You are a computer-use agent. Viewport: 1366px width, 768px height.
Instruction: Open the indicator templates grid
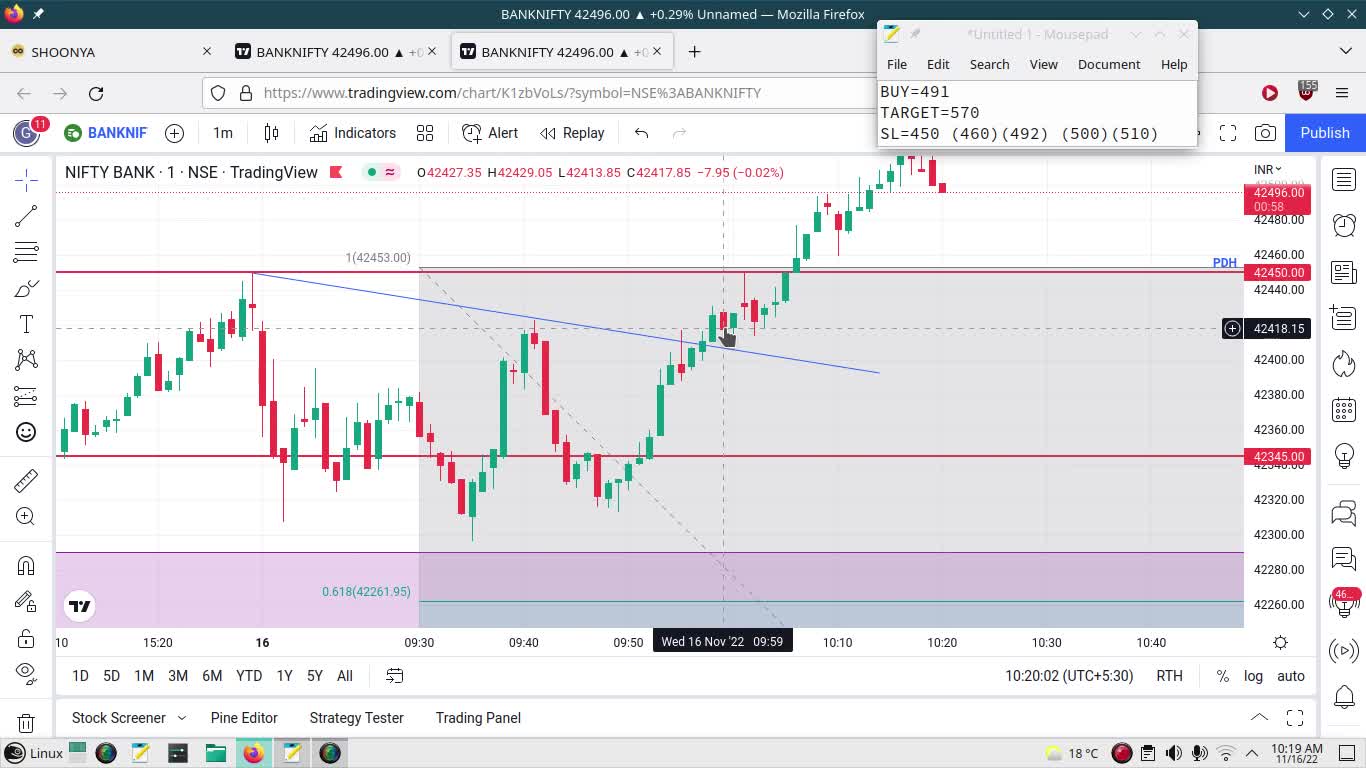click(425, 133)
